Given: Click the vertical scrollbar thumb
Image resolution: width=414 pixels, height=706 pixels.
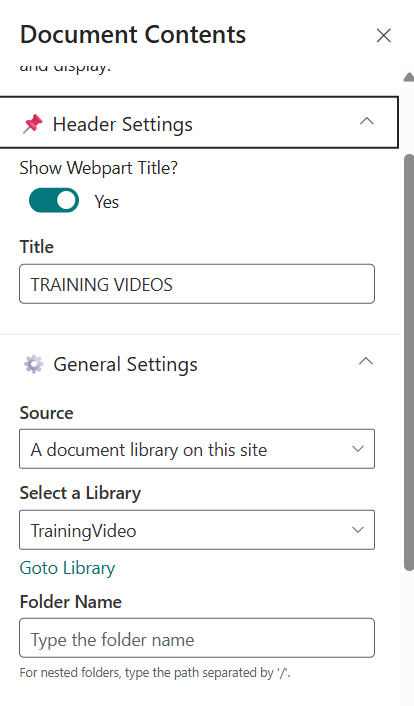Looking at the screenshot, I should (409, 362).
